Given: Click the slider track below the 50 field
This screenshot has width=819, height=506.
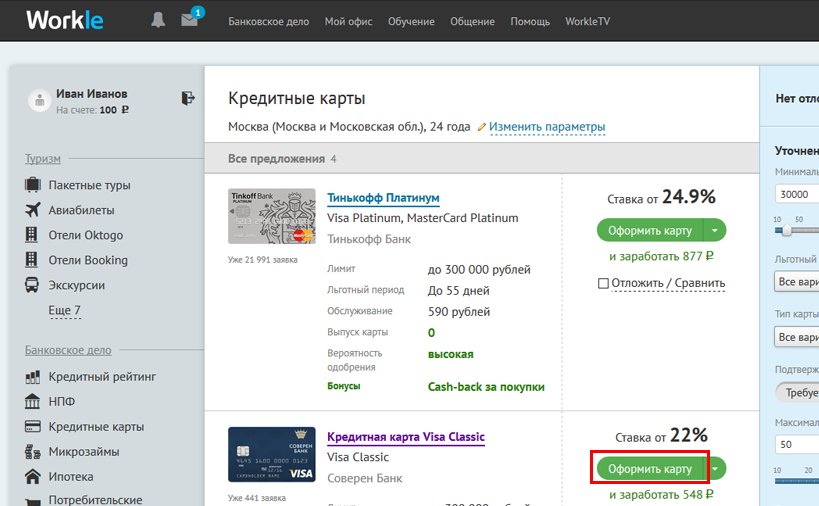Looking at the screenshot, I should 797,481.
